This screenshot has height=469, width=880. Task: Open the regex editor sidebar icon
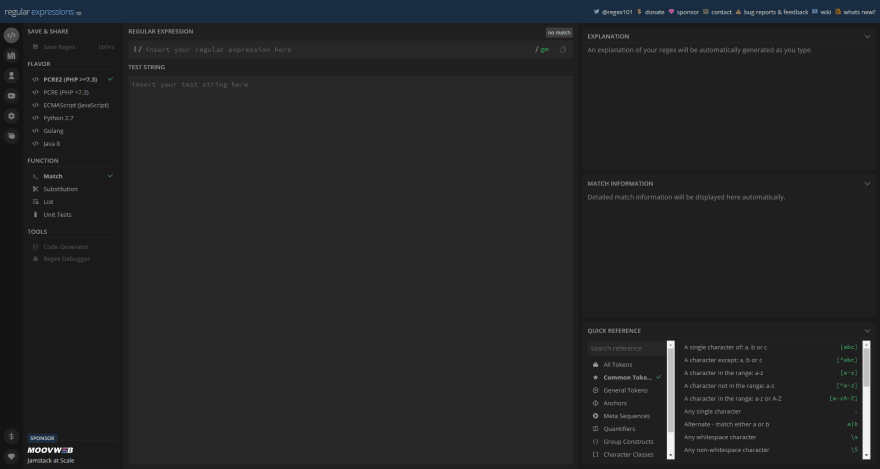(11, 35)
